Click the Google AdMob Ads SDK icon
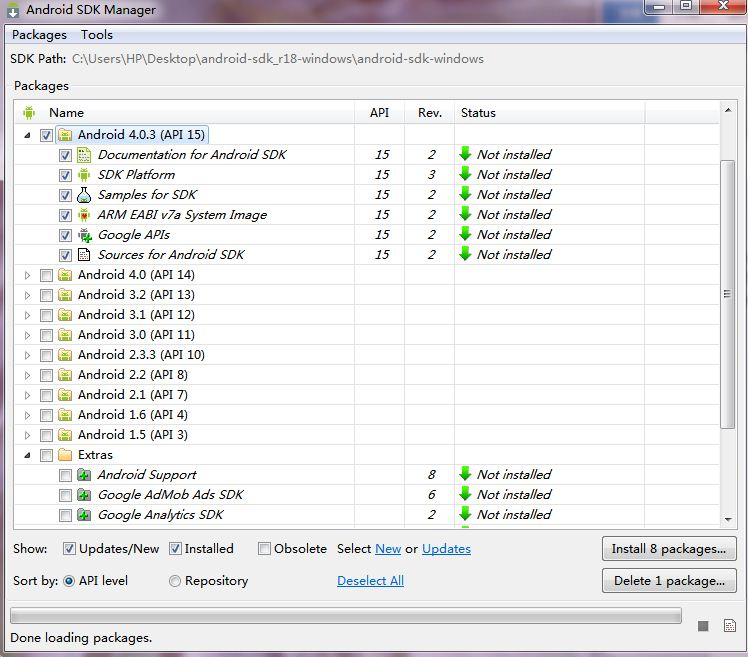The height and width of the screenshot is (657, 748). pos(84,495)
